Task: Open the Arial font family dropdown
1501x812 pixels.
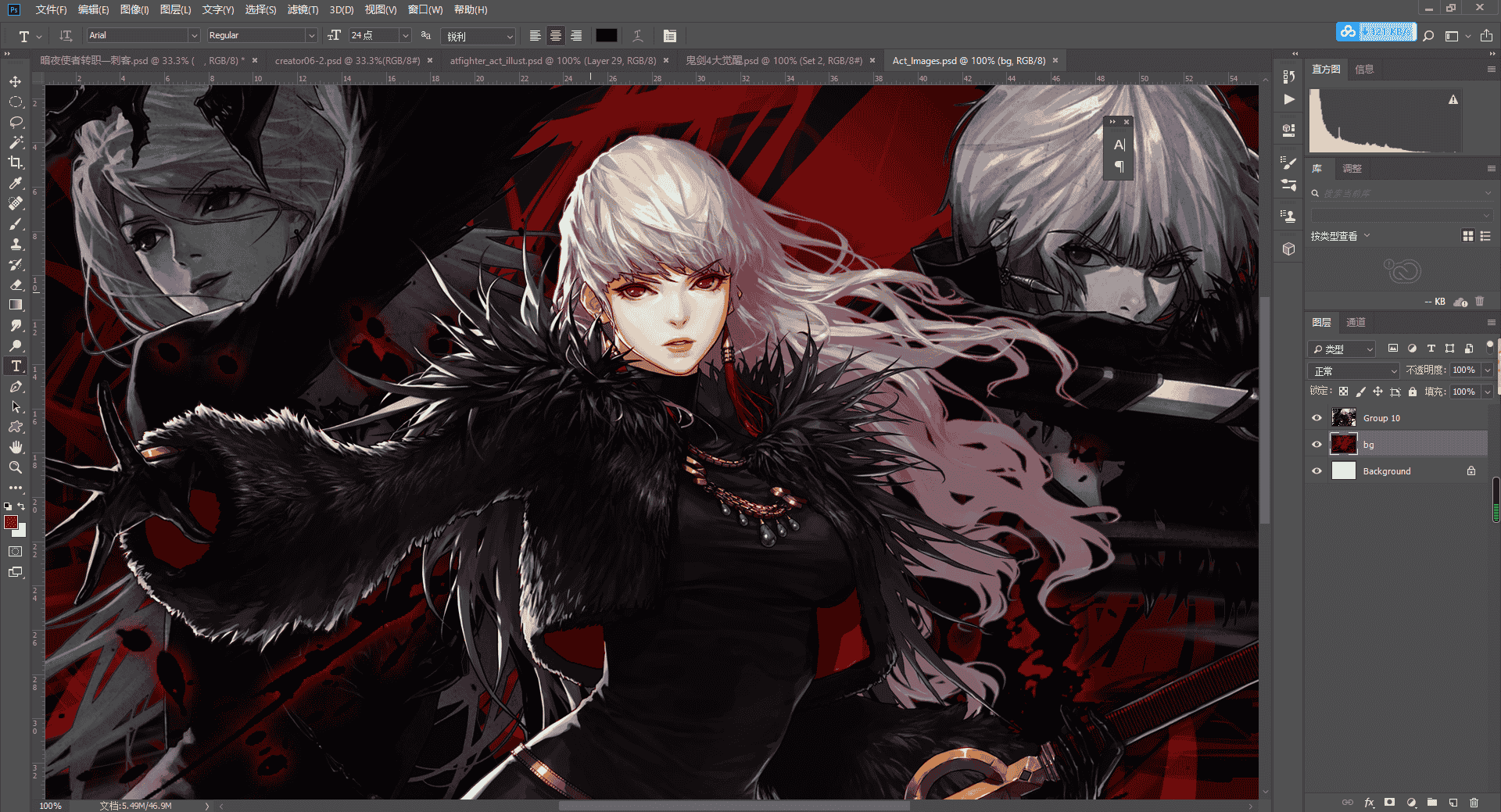Action: (194, 35)
